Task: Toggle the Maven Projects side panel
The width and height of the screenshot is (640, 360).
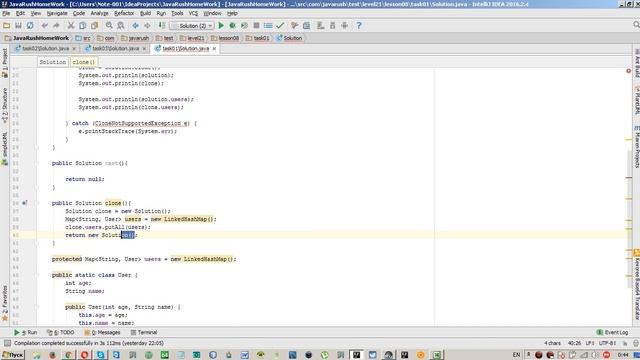Action: (x=636, y=147)
